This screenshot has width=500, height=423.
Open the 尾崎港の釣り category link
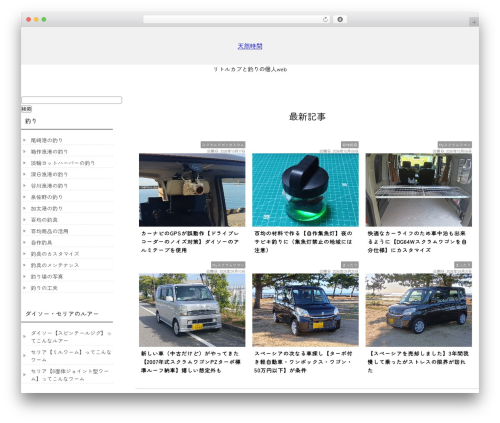tap(47, 140)
